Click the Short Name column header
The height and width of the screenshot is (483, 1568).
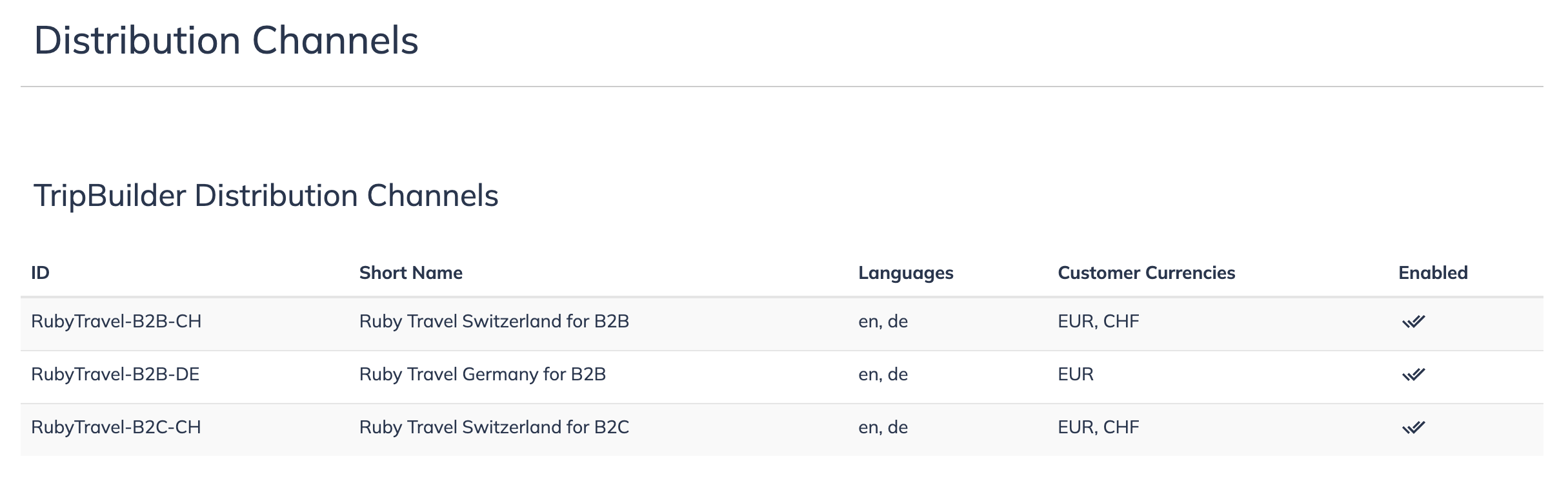411,272
